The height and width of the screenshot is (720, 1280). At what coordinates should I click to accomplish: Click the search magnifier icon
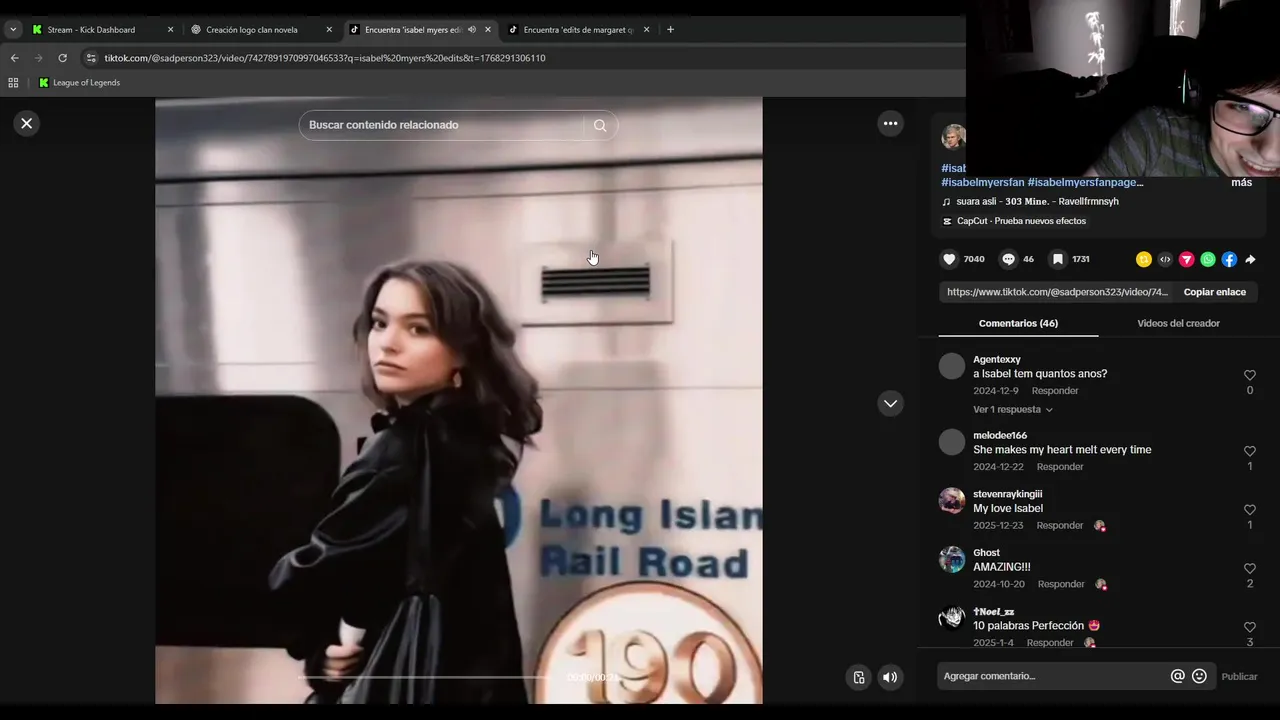pyautogui.click(x=600, y=125)
